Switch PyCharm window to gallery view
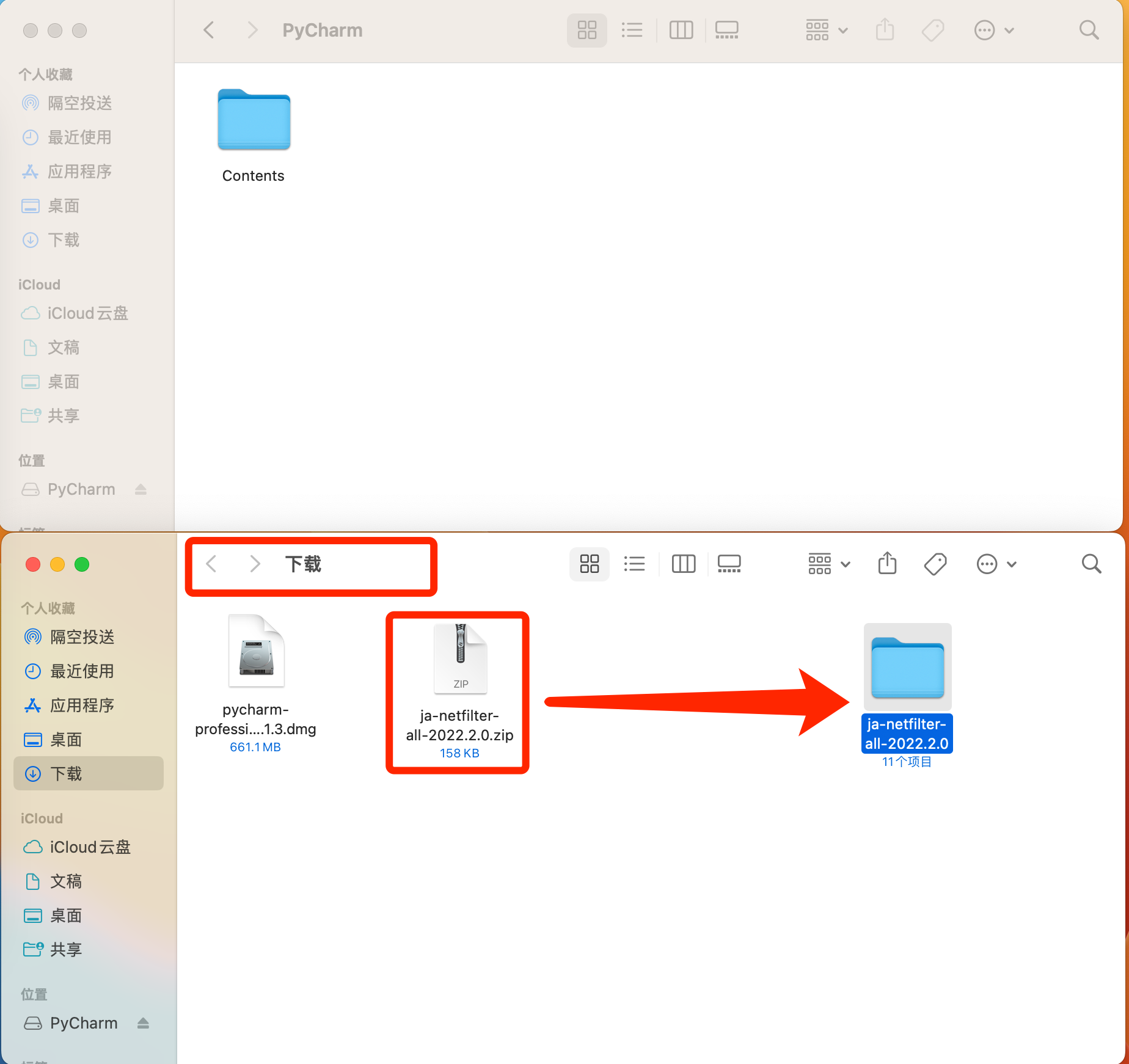1129x1064 pixels. tap(727, 30)
